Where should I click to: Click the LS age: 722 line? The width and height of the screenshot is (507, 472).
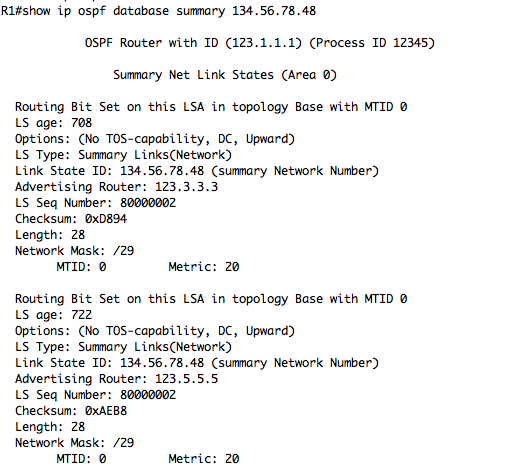53,315
